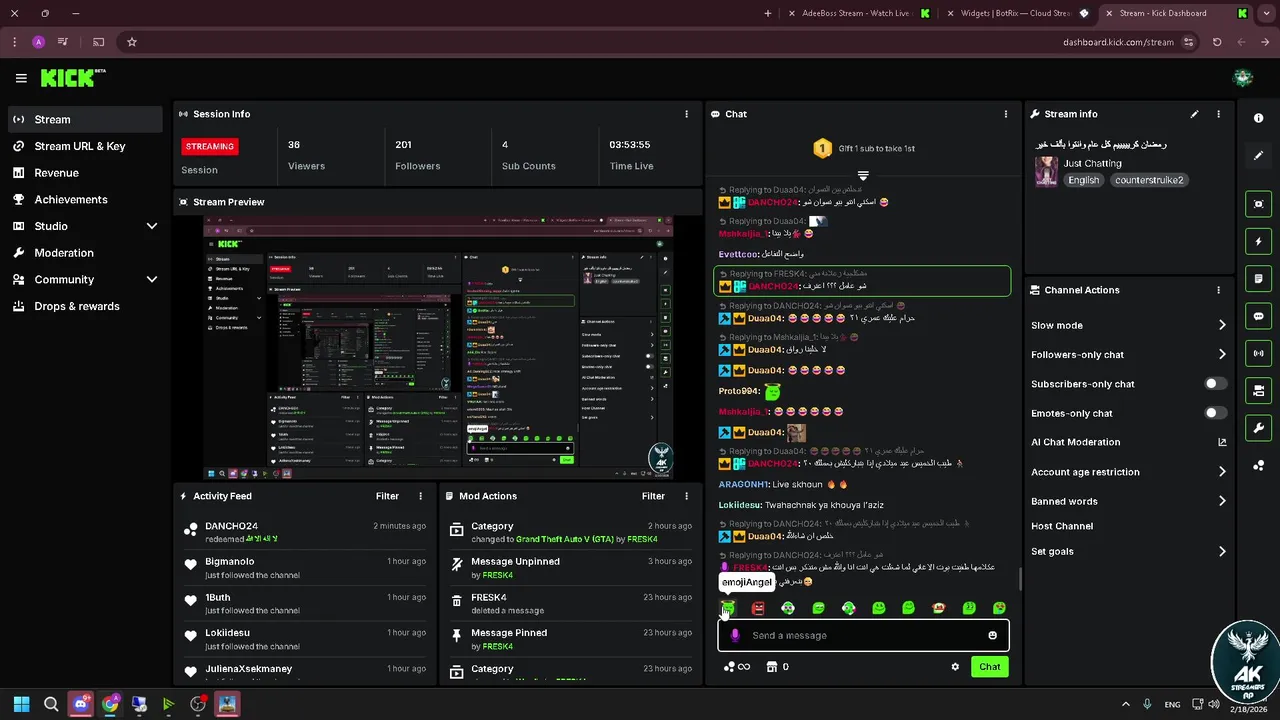Click STREAMING status badge
The height and width of the screenshot is (720, 1280).
(210, 146)
